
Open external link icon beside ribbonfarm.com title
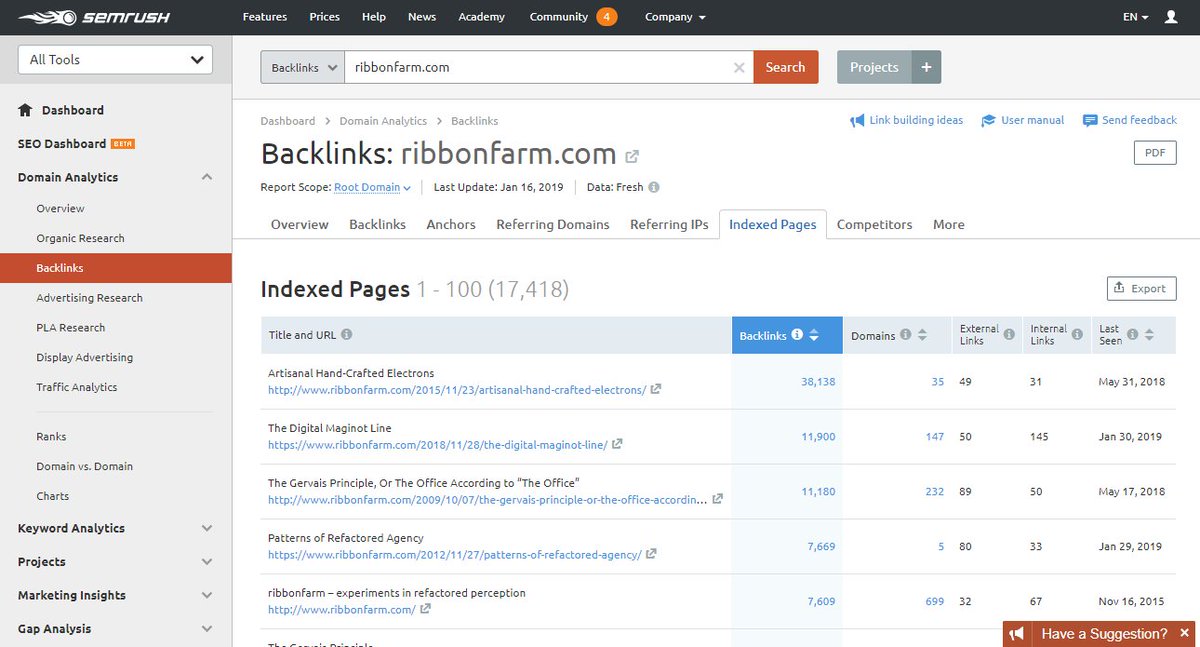tap(632, 156)
